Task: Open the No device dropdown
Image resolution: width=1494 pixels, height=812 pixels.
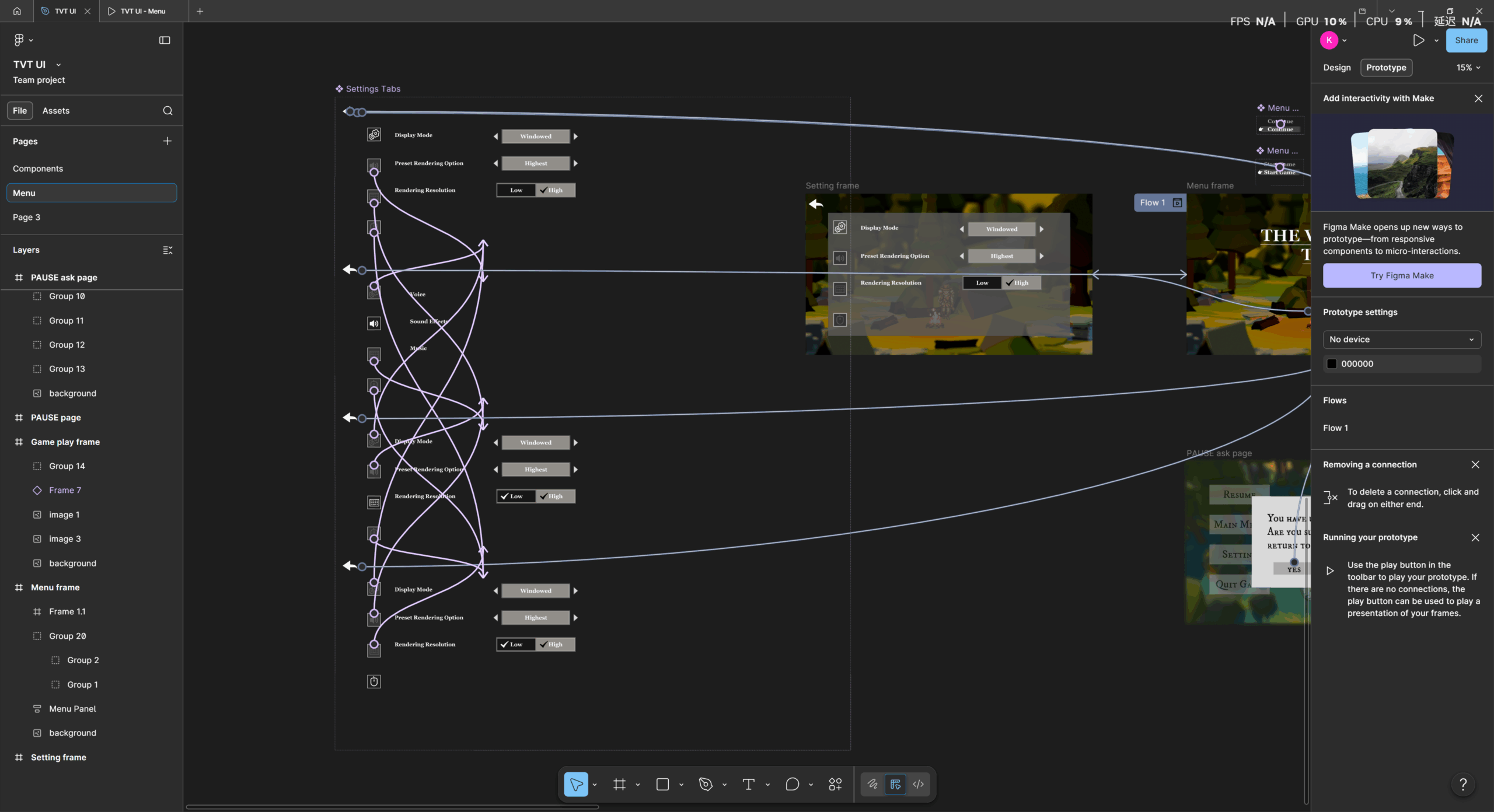Action: click(x=1402, y=339)
